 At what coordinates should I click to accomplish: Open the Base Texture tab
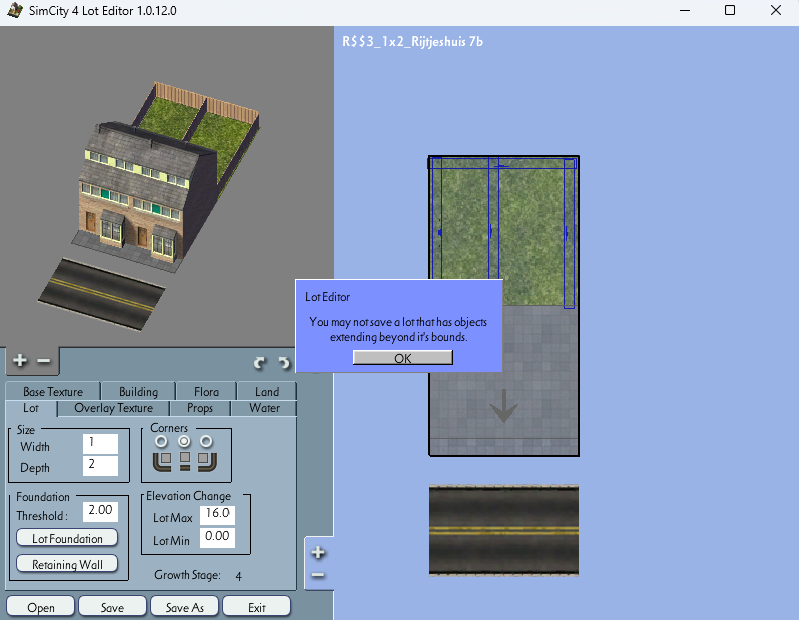point(53,391)
